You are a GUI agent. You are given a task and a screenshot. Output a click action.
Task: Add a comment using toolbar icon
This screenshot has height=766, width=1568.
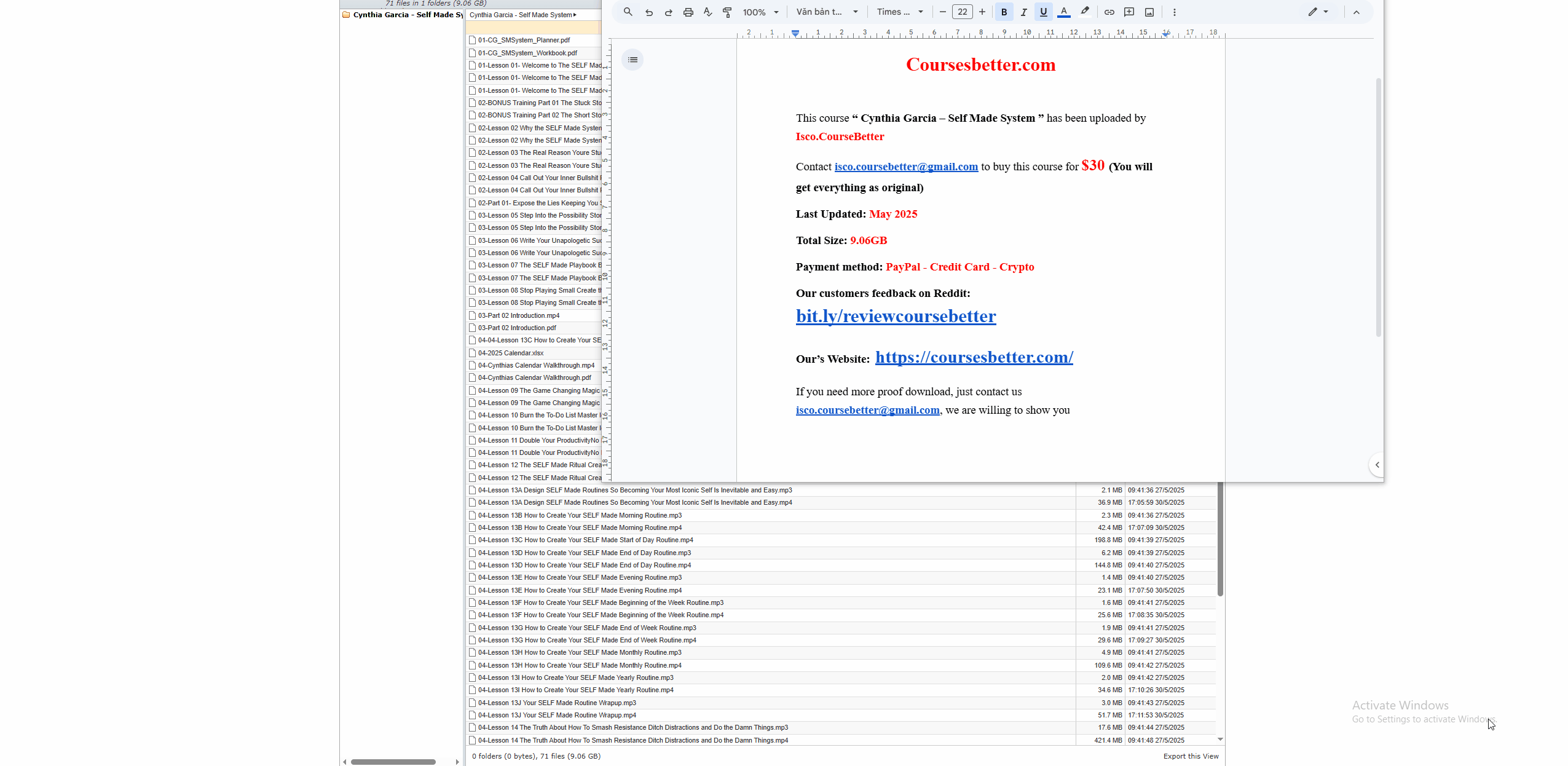tap(1129, 12)
